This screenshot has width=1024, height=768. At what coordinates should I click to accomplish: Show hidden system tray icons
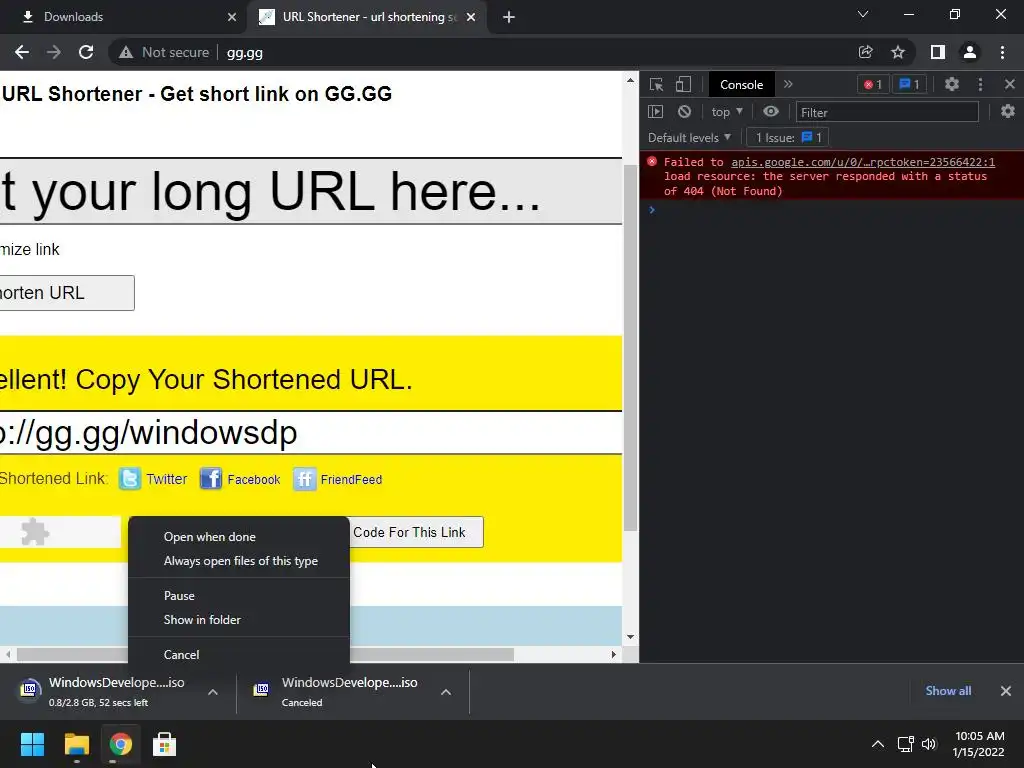(878, 744)
